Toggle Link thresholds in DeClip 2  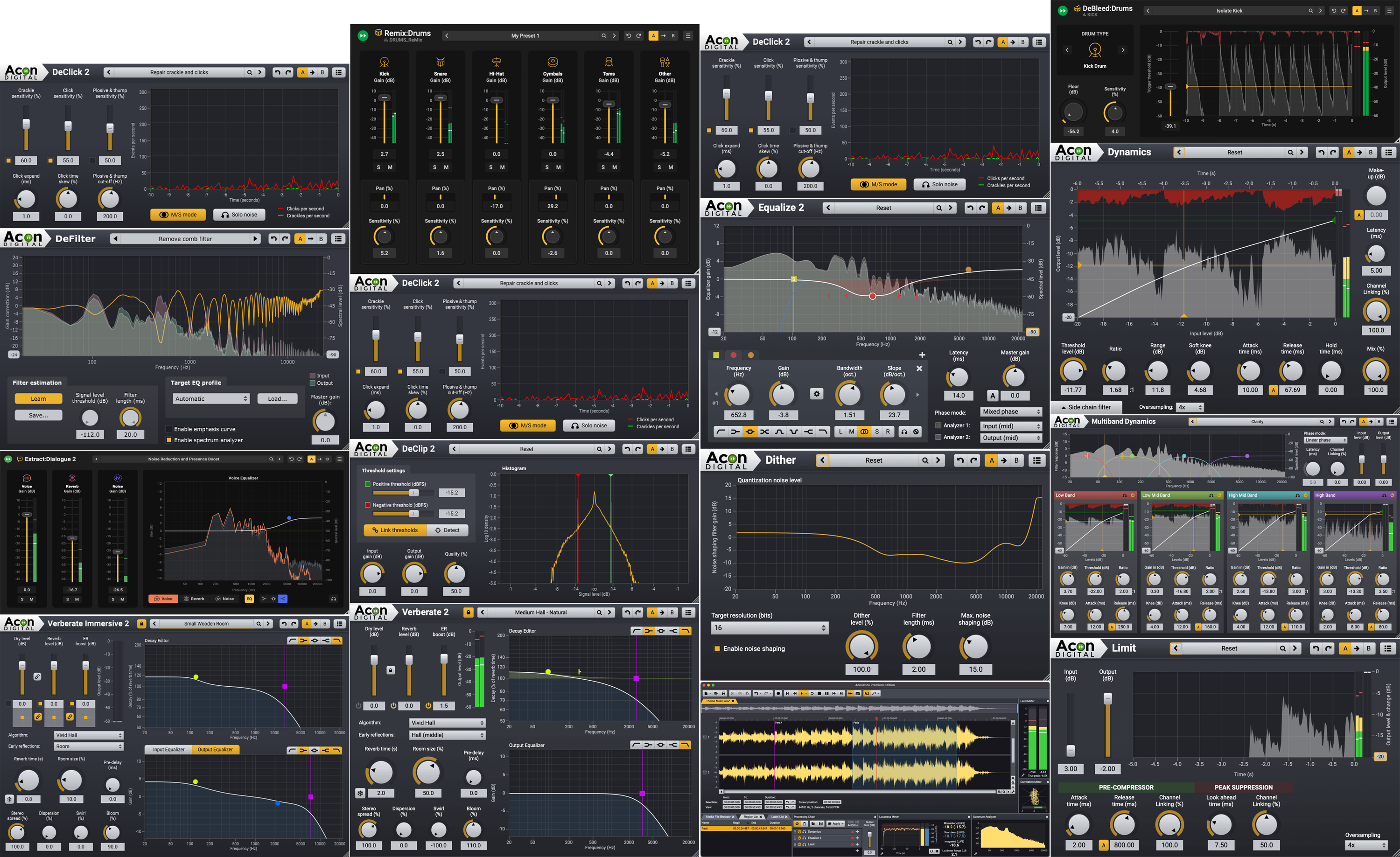click(395, 530)
